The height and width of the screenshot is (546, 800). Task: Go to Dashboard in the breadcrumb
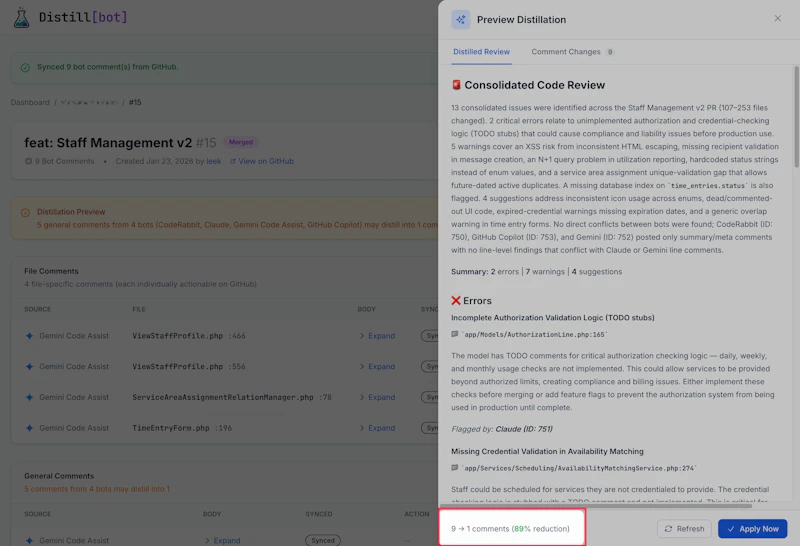point(30,102)
